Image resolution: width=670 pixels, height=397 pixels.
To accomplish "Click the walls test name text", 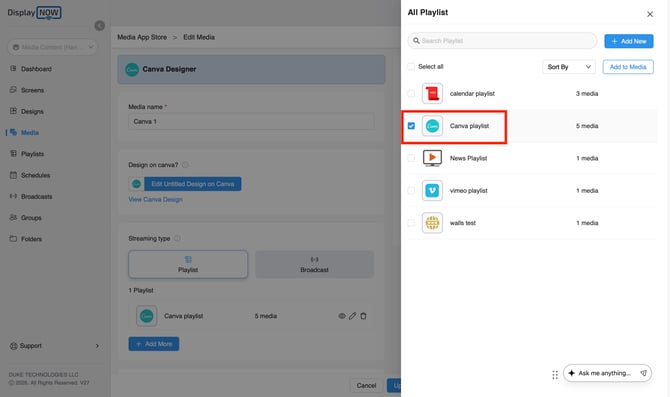I will 463,223.
